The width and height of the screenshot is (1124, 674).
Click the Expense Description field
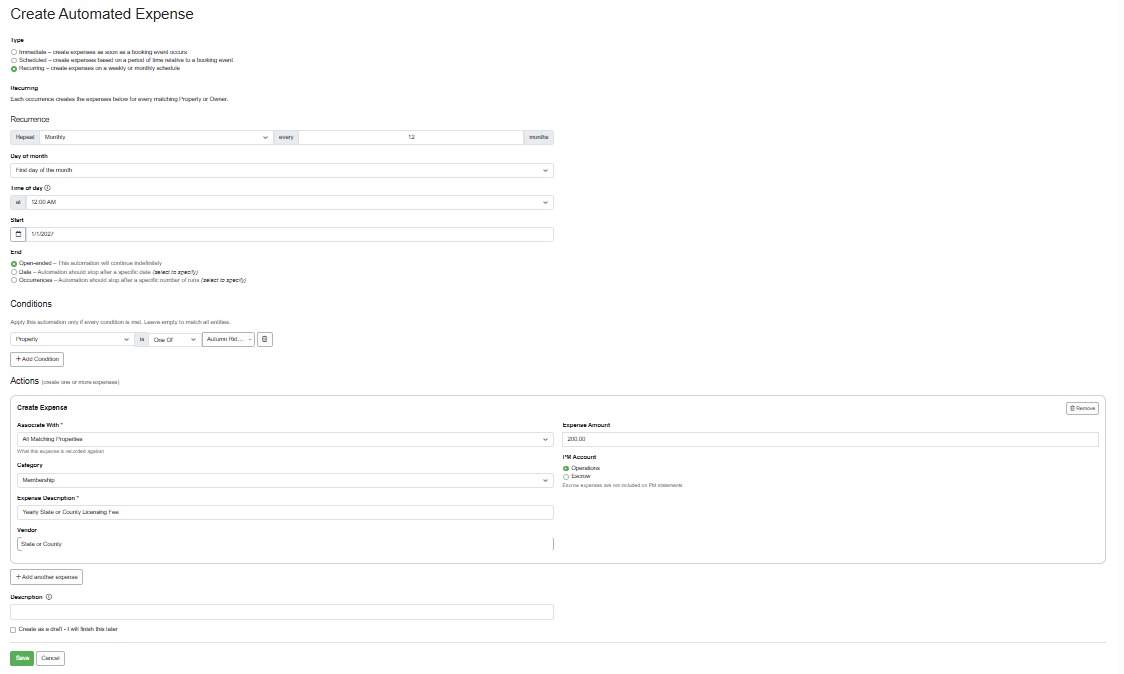(x=285, y=513)
